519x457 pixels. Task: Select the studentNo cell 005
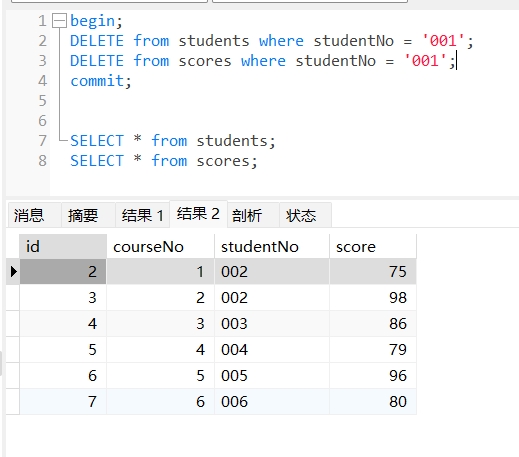point(272,376)
